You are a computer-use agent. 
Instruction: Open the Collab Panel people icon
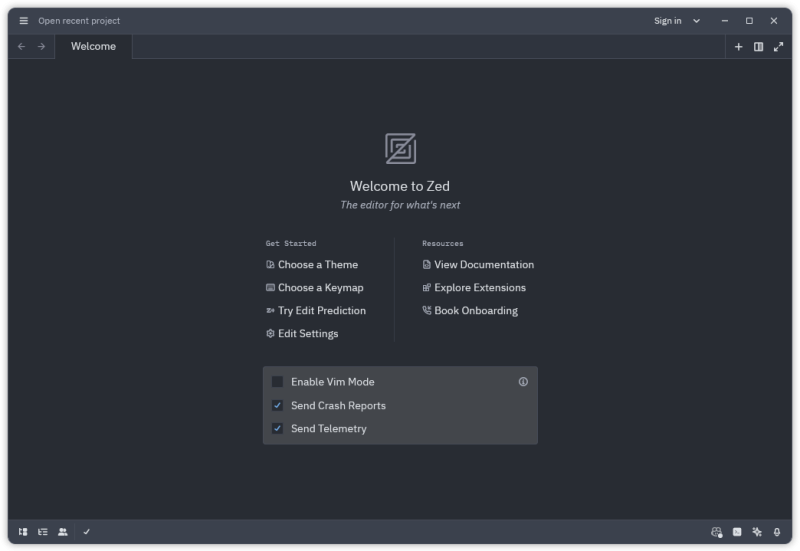63,532
